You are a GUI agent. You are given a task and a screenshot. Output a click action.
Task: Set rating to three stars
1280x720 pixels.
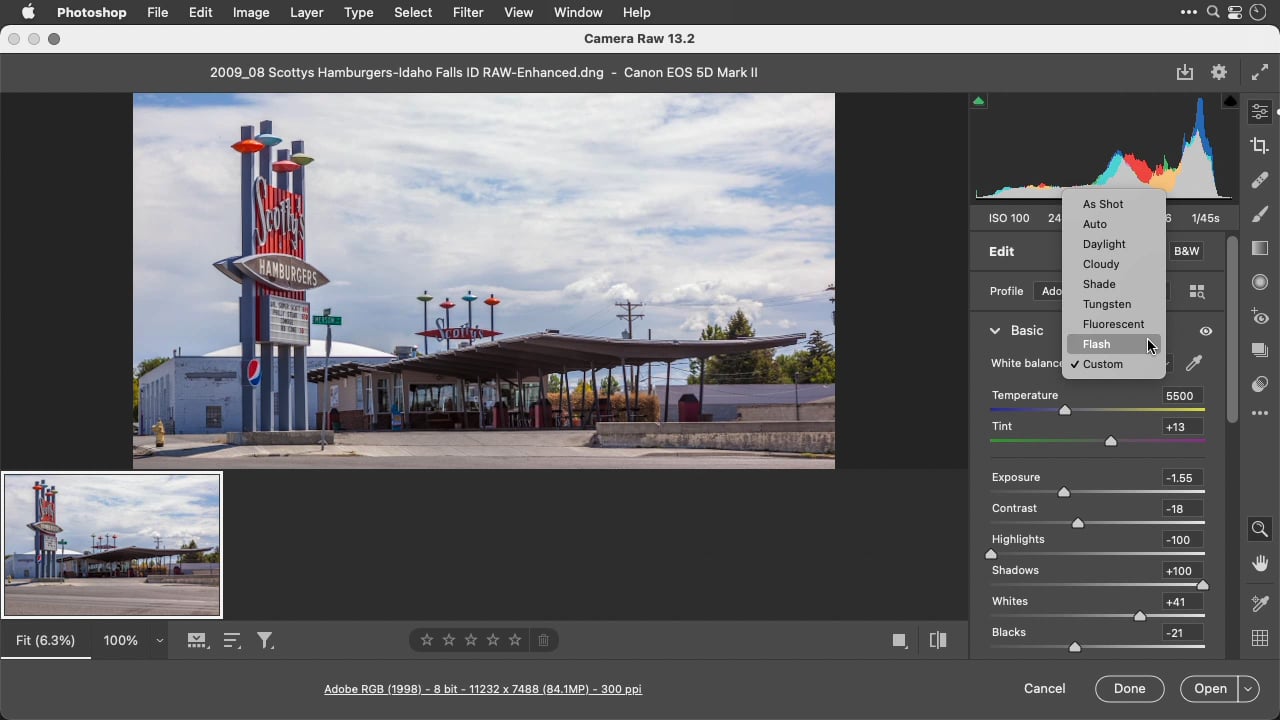click(471, 640)
